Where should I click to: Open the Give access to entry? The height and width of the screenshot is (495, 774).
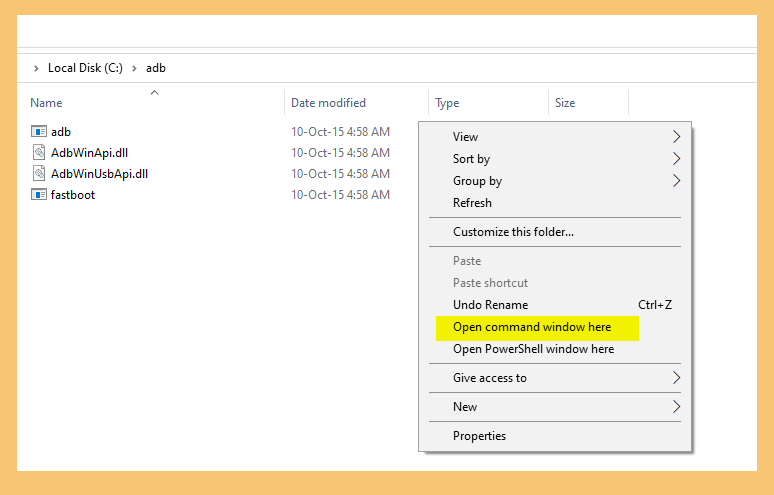(x=555, y=378)
